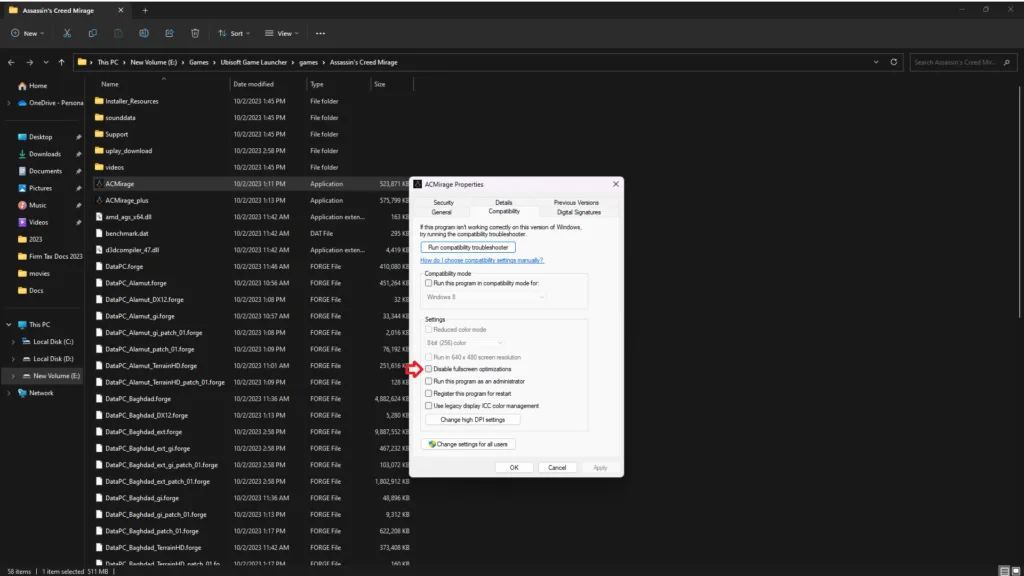The image size is (1024, 576).
Task: Check Run this program as an administrator
Action: [x=428, y=381]
